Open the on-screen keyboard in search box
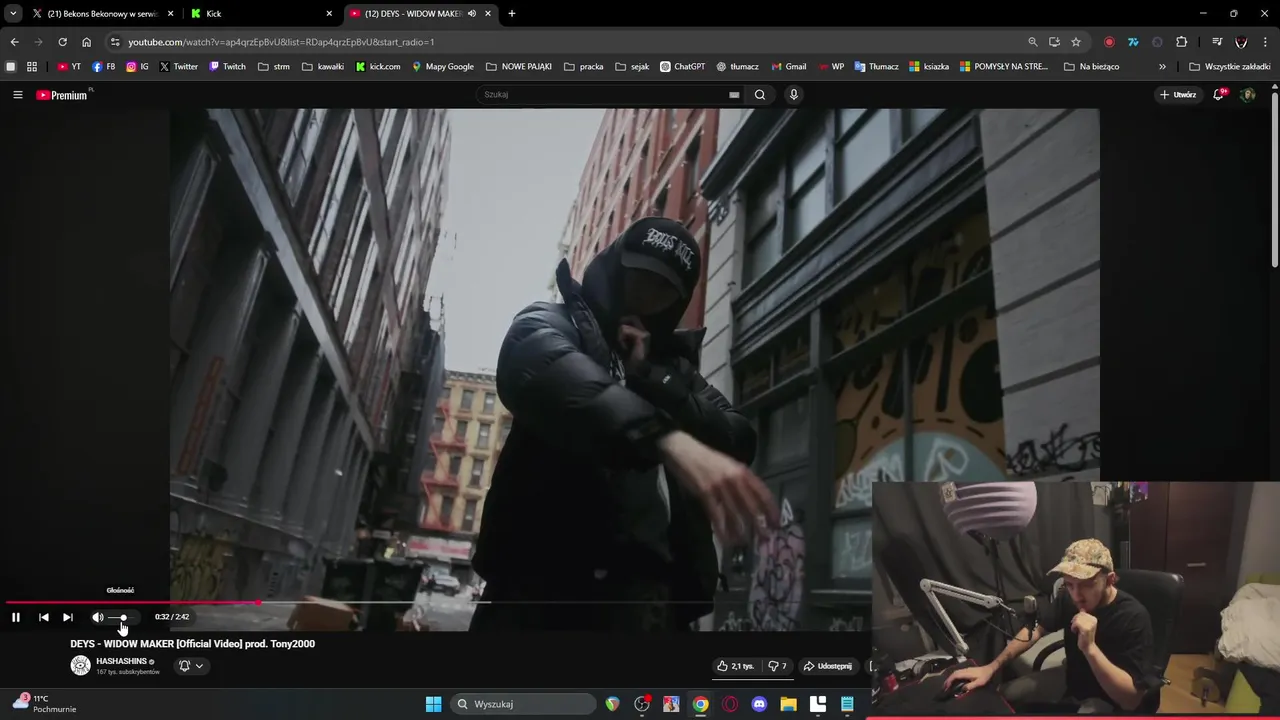The width and height of the screenshot is (1280, 720). [734, 95]
